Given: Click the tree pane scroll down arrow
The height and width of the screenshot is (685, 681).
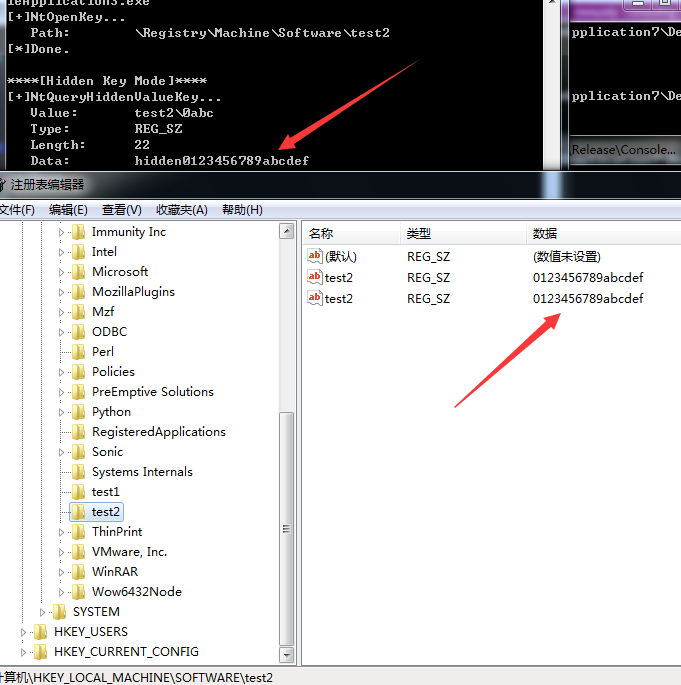Looking at the screenshot, I should coord(287,653).
